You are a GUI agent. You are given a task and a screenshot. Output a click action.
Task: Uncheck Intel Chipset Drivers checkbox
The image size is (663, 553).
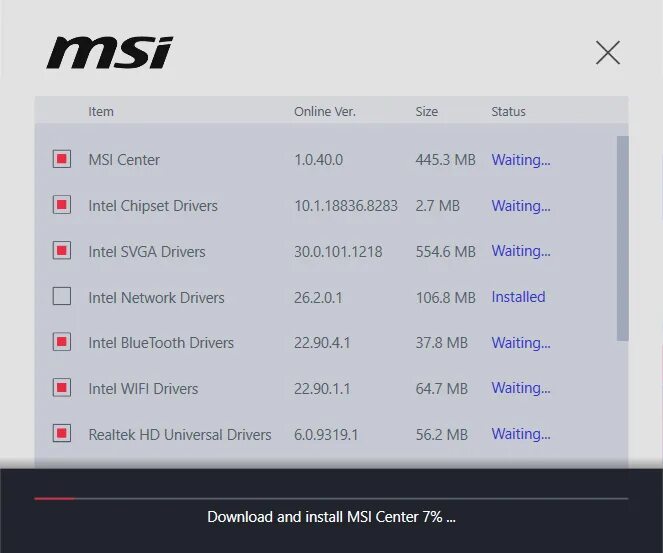tap(62, 205)
